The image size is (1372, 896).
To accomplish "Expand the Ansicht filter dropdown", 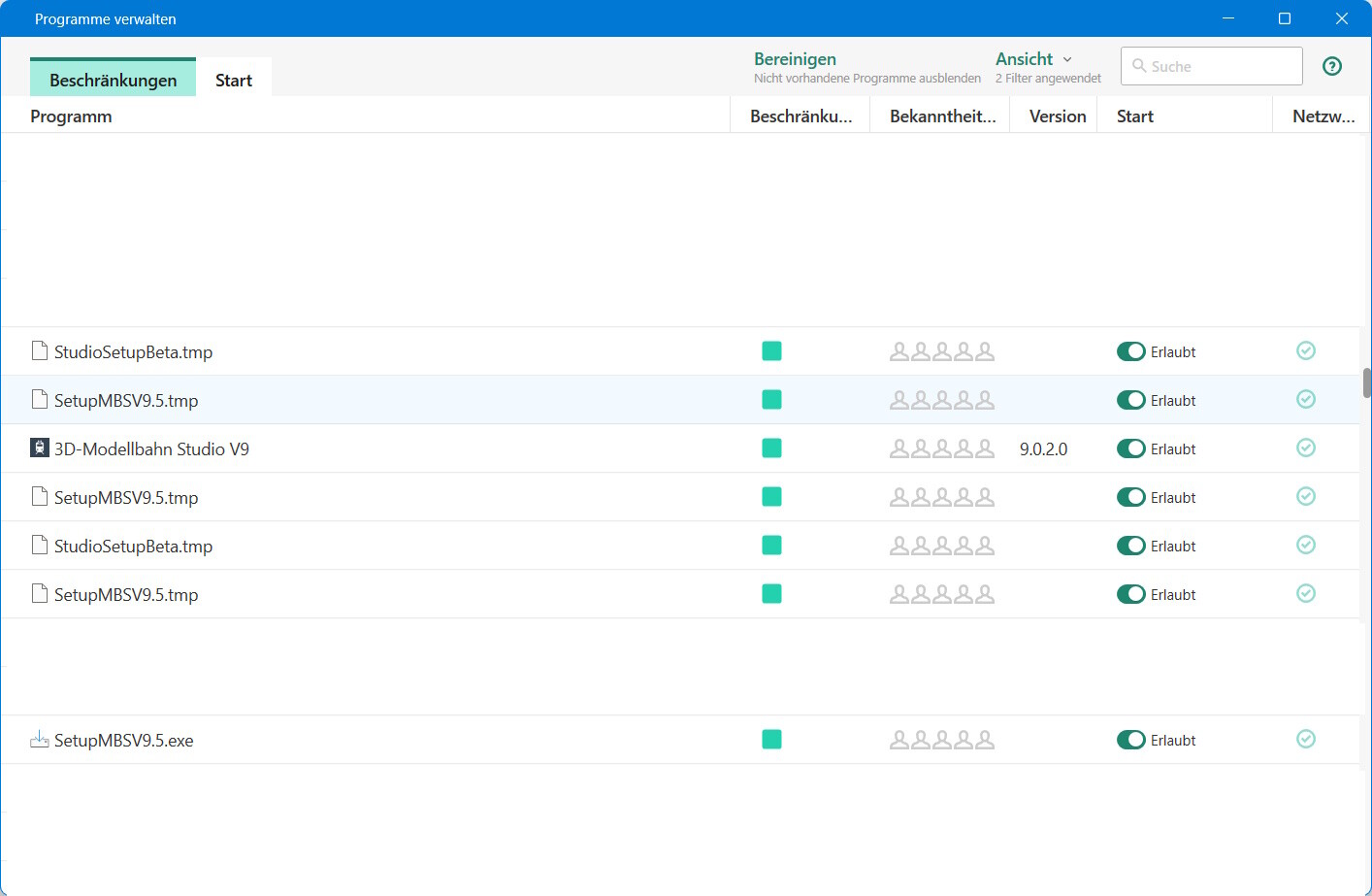I will coord(1034,59).
